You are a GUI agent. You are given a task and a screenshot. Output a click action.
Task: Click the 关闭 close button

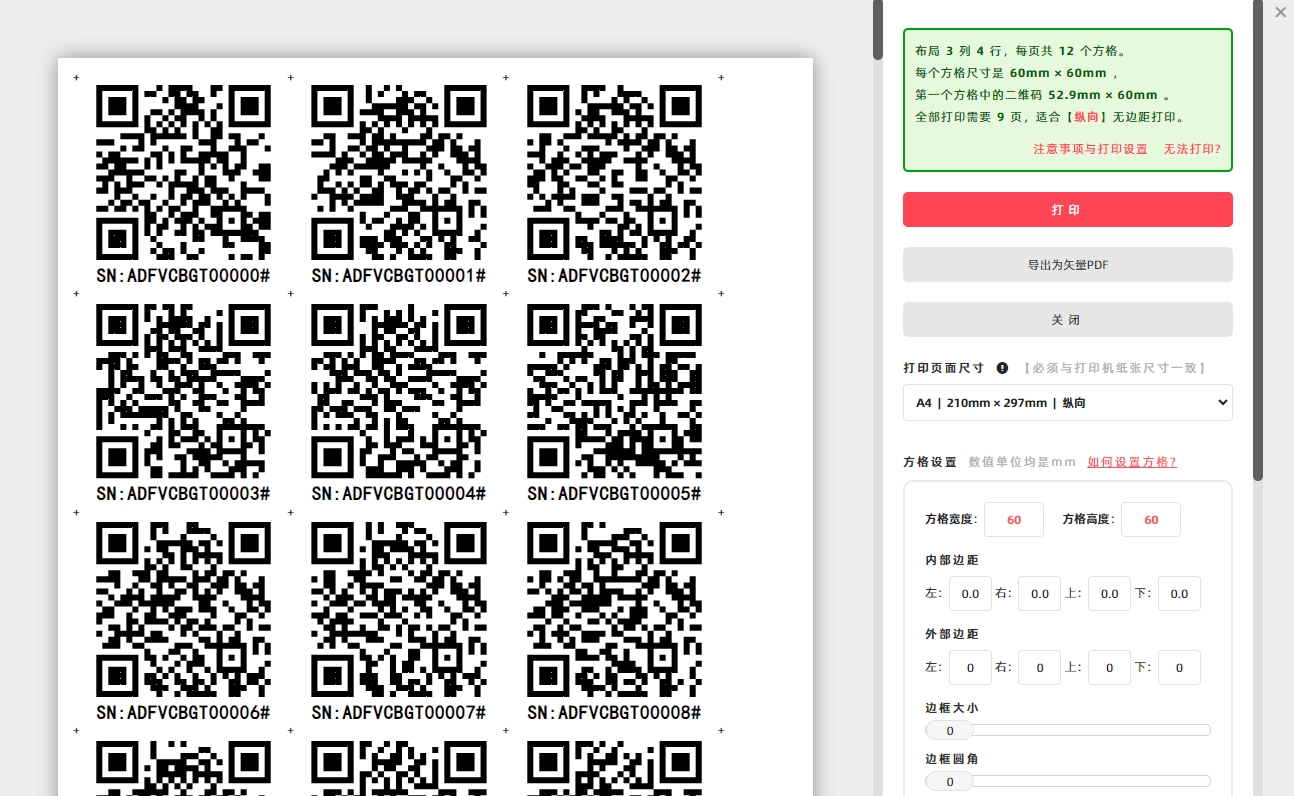[x=1067, y=320]
